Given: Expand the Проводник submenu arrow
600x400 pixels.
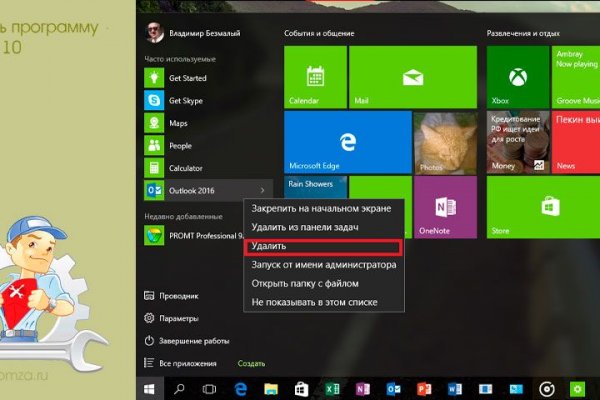Looking at the screenshot, I should coord(263,296).
